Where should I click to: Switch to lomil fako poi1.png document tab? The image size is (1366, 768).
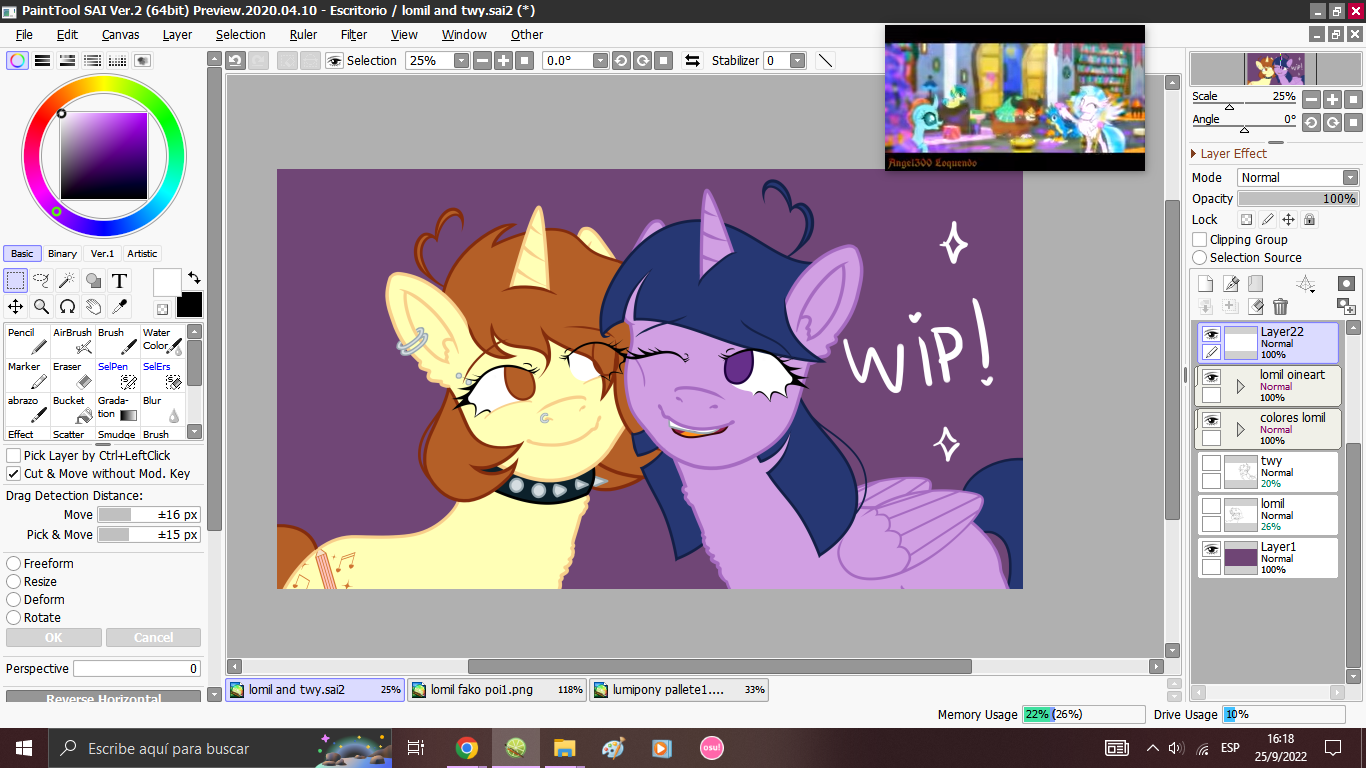coord(497,690)
